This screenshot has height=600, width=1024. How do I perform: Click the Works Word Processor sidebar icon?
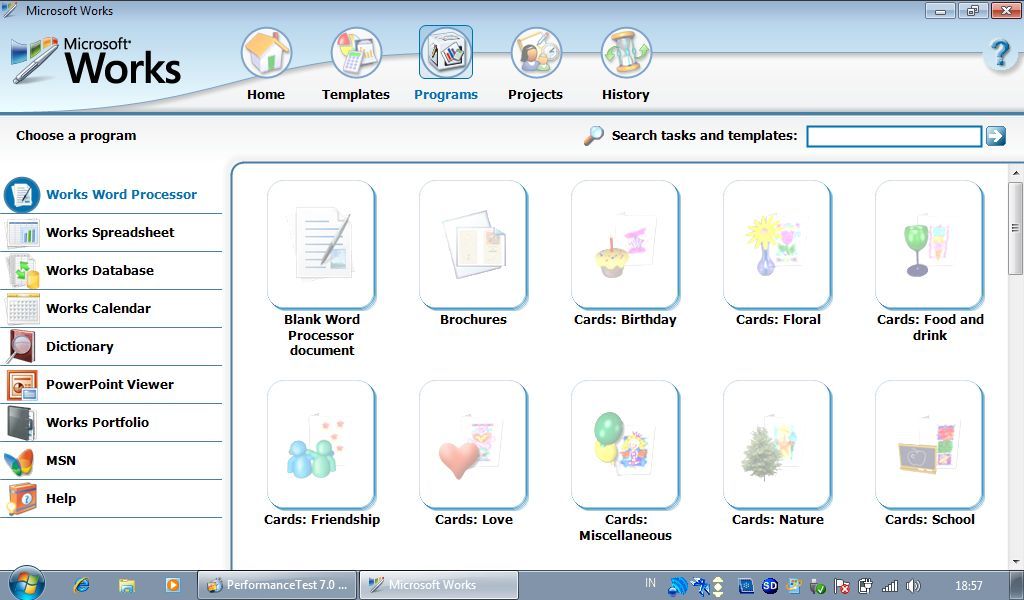coord(22,195)
